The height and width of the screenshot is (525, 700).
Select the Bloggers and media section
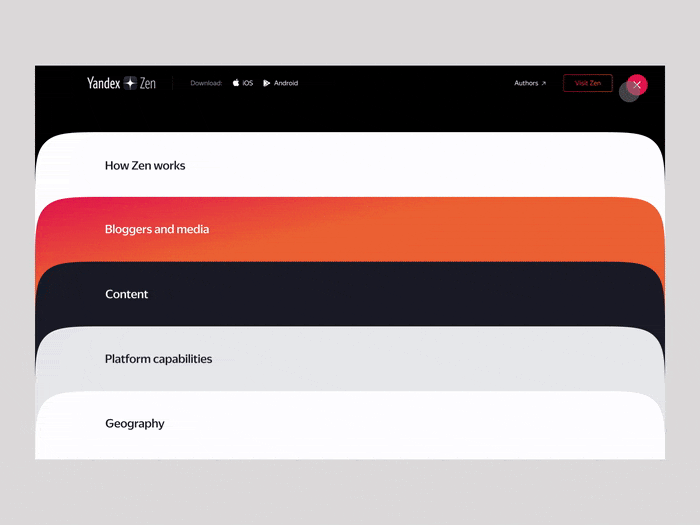tap(350, 229)
